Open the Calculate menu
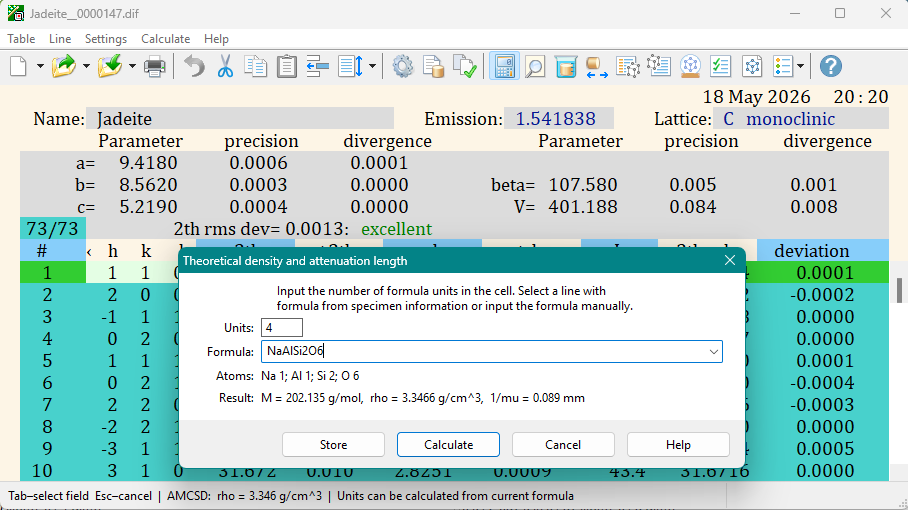This screenshot has width=908, height=510. click(x=165, y=39)
